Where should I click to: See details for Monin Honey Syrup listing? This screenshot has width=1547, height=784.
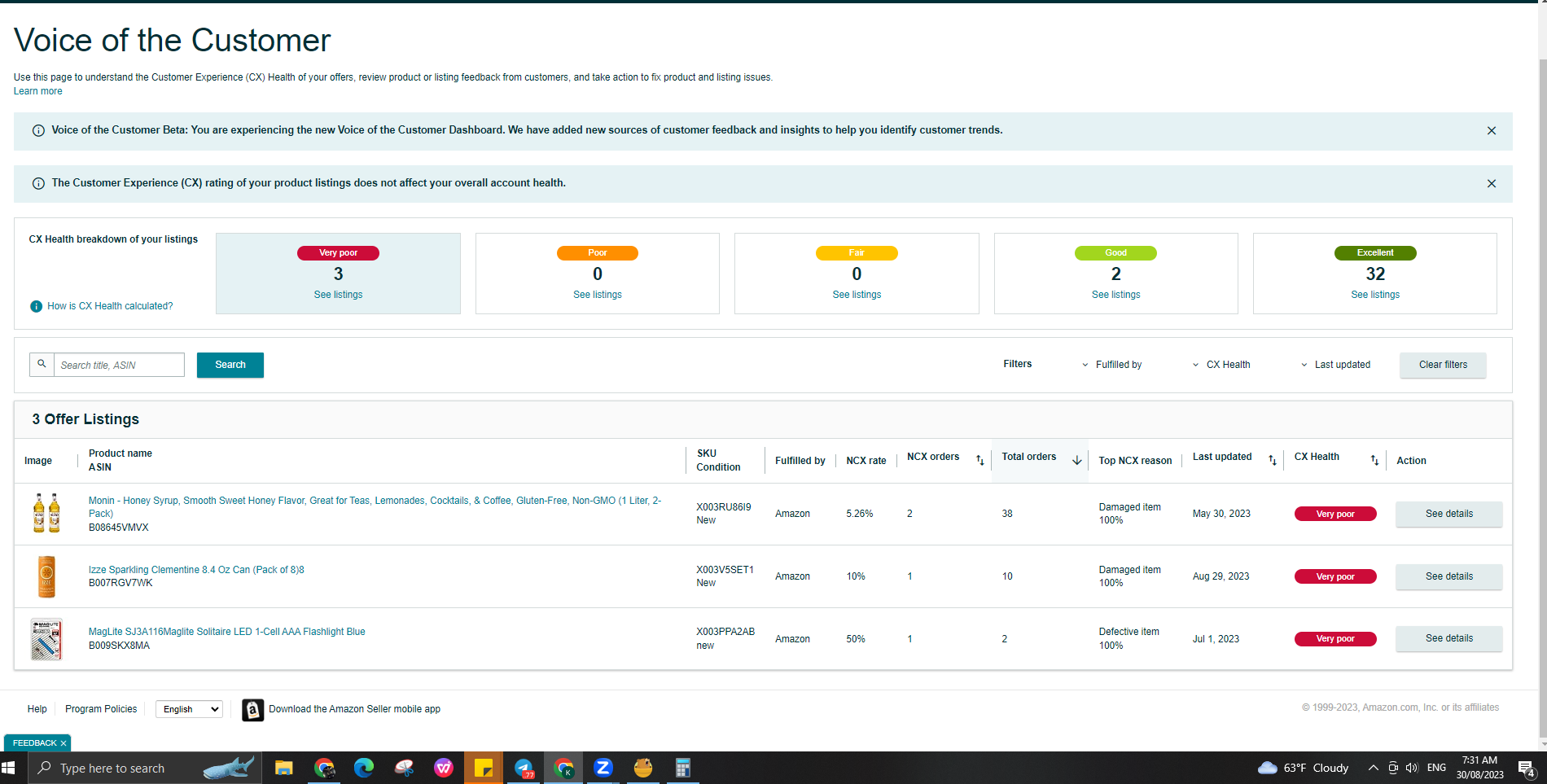(1449, 514)
